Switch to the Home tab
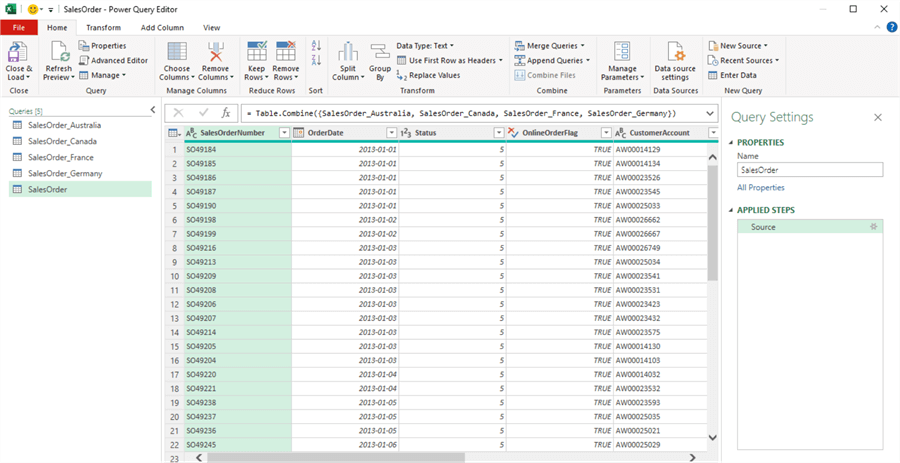 tap(57, 27)
